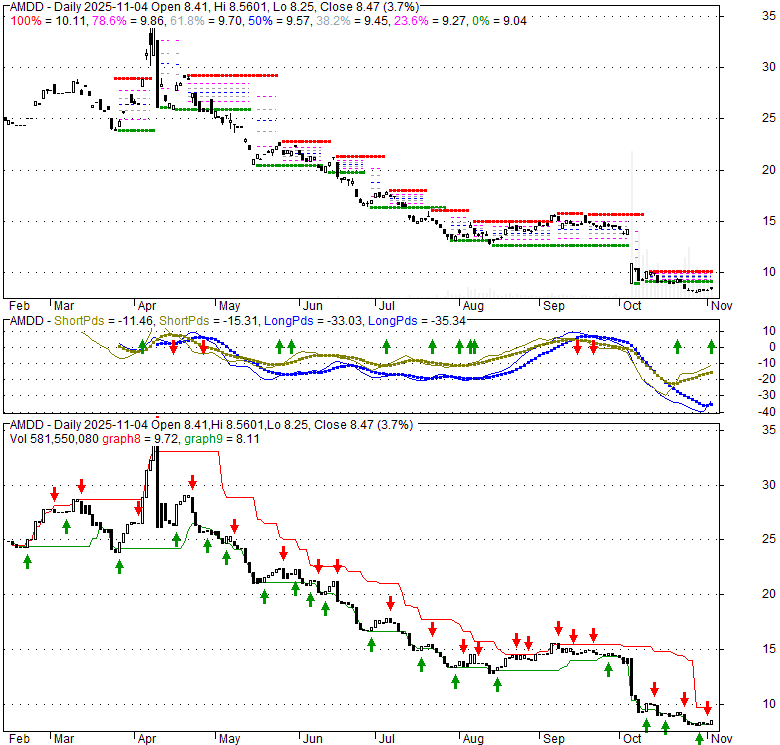Click the ShortPds value '-15.31'
780x745 pixels.
(240, 321)
